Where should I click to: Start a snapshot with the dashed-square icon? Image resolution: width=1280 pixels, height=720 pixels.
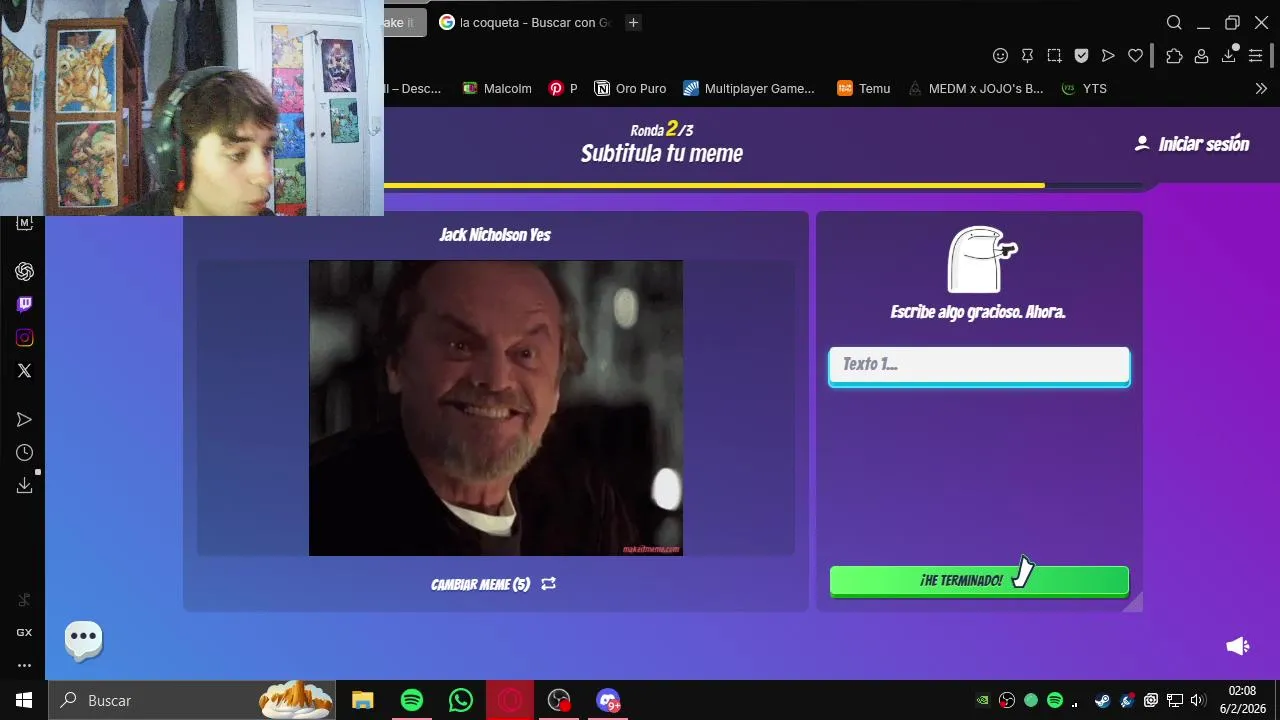[x=1054, y=56]
